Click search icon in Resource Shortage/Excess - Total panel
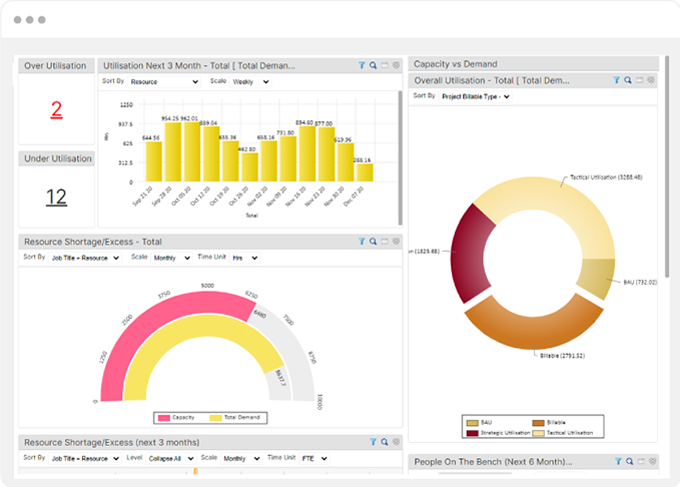The width and height of the screenshot is (680, 487). 373,241
